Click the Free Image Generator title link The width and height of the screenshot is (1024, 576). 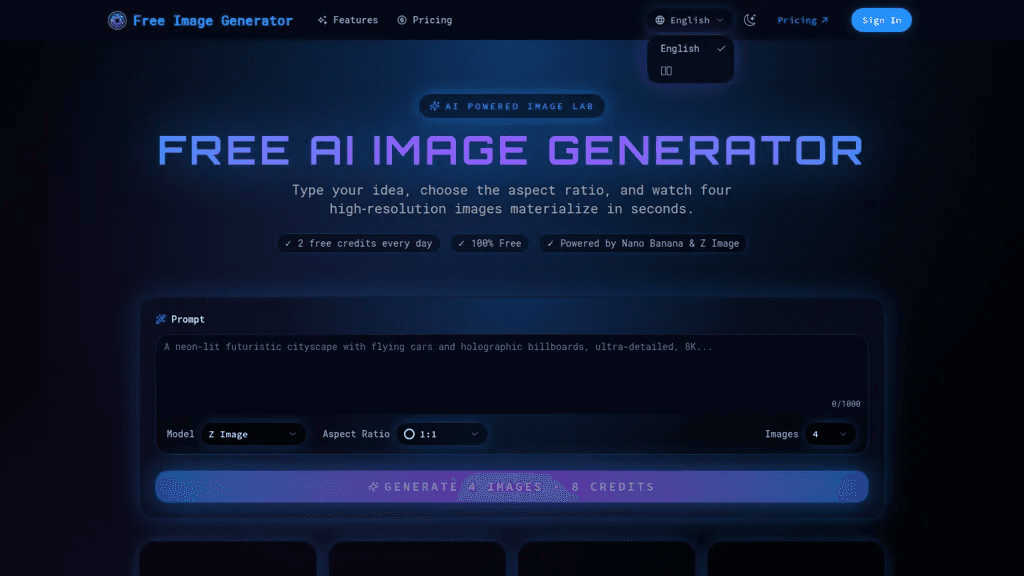coord(213,20)
